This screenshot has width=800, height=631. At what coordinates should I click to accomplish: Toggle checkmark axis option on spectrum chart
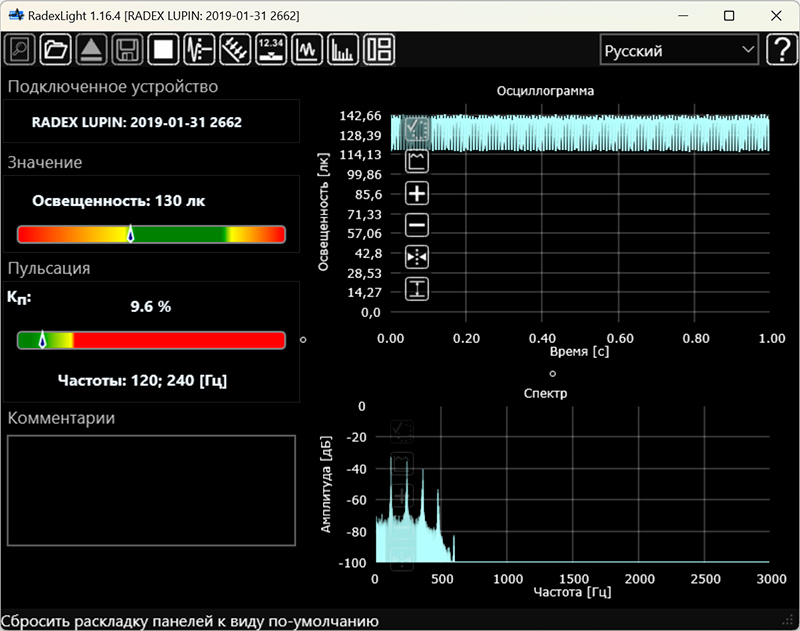coord(402,431)
